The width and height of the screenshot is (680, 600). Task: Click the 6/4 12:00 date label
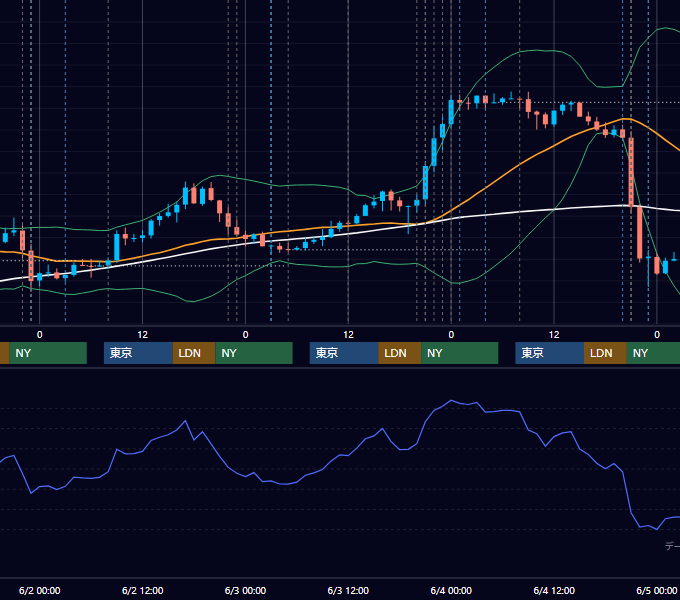point(554,590)
